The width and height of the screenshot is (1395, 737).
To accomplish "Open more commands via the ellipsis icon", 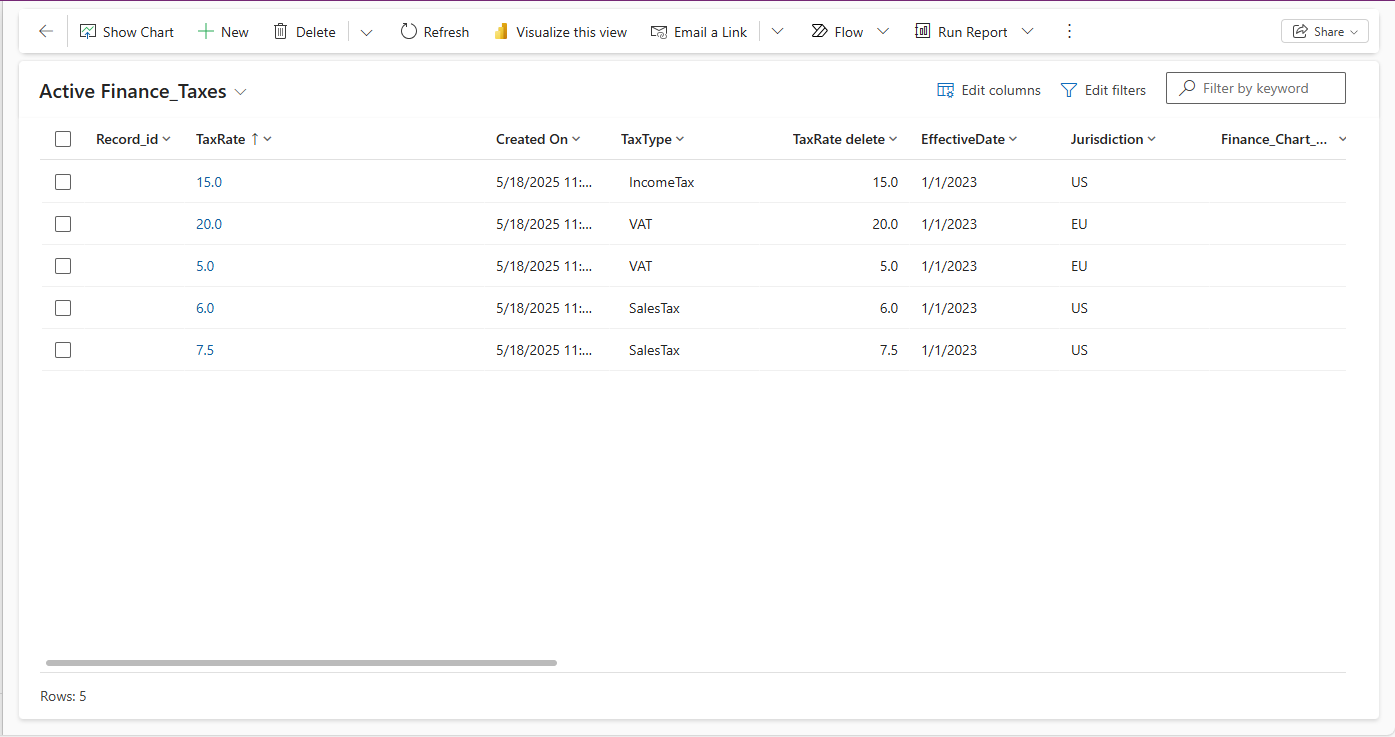I will pos(1069,31).
